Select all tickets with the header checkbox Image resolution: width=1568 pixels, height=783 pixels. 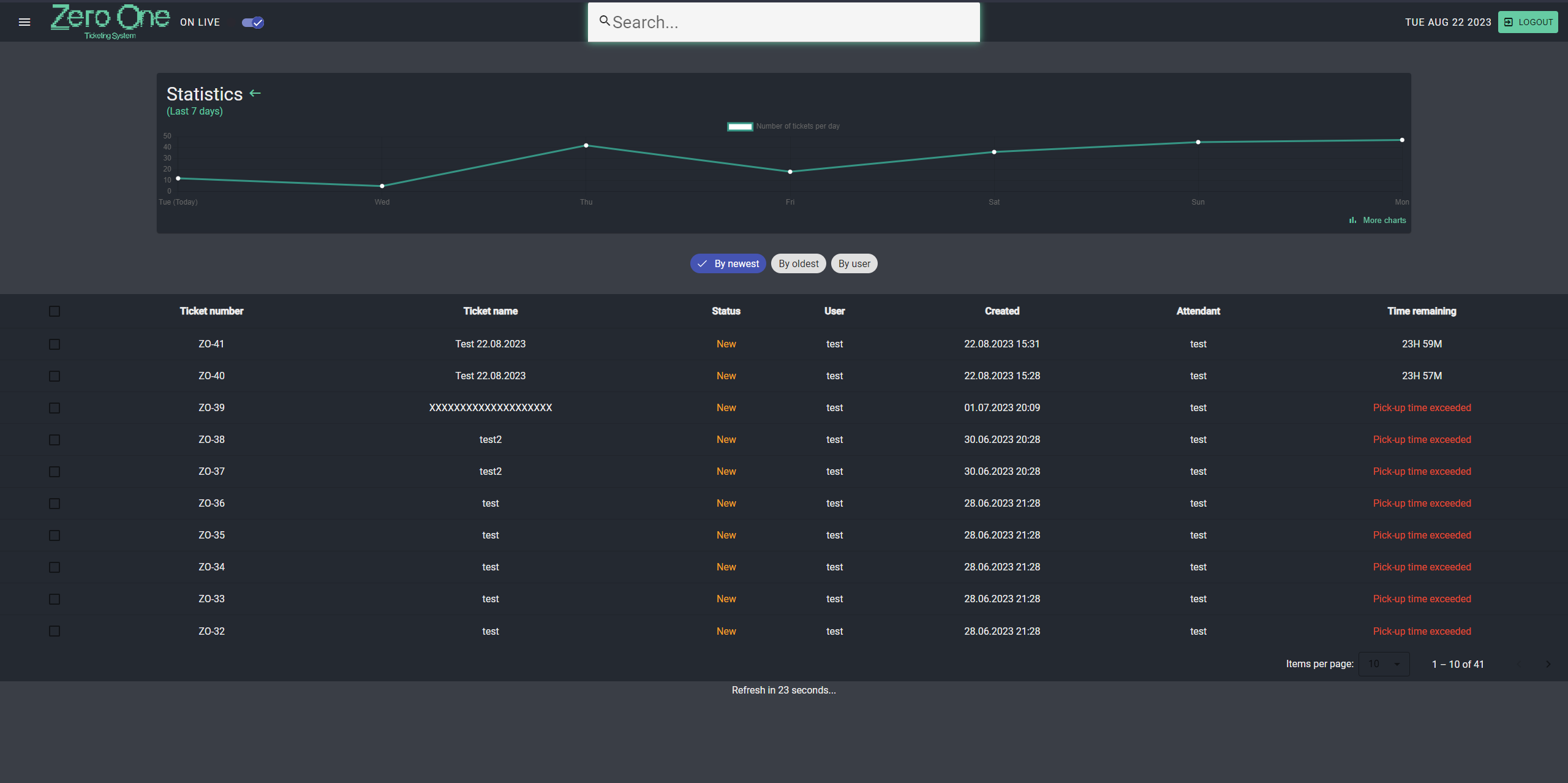coord(54,311)
